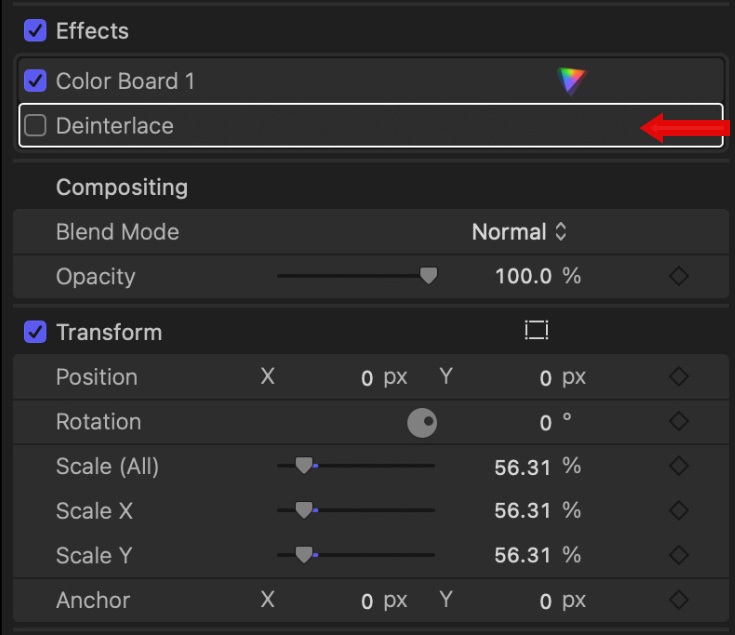735x635 pixels.
Task: Add keyframe diamond for Anchor
Action: point(679,600)
